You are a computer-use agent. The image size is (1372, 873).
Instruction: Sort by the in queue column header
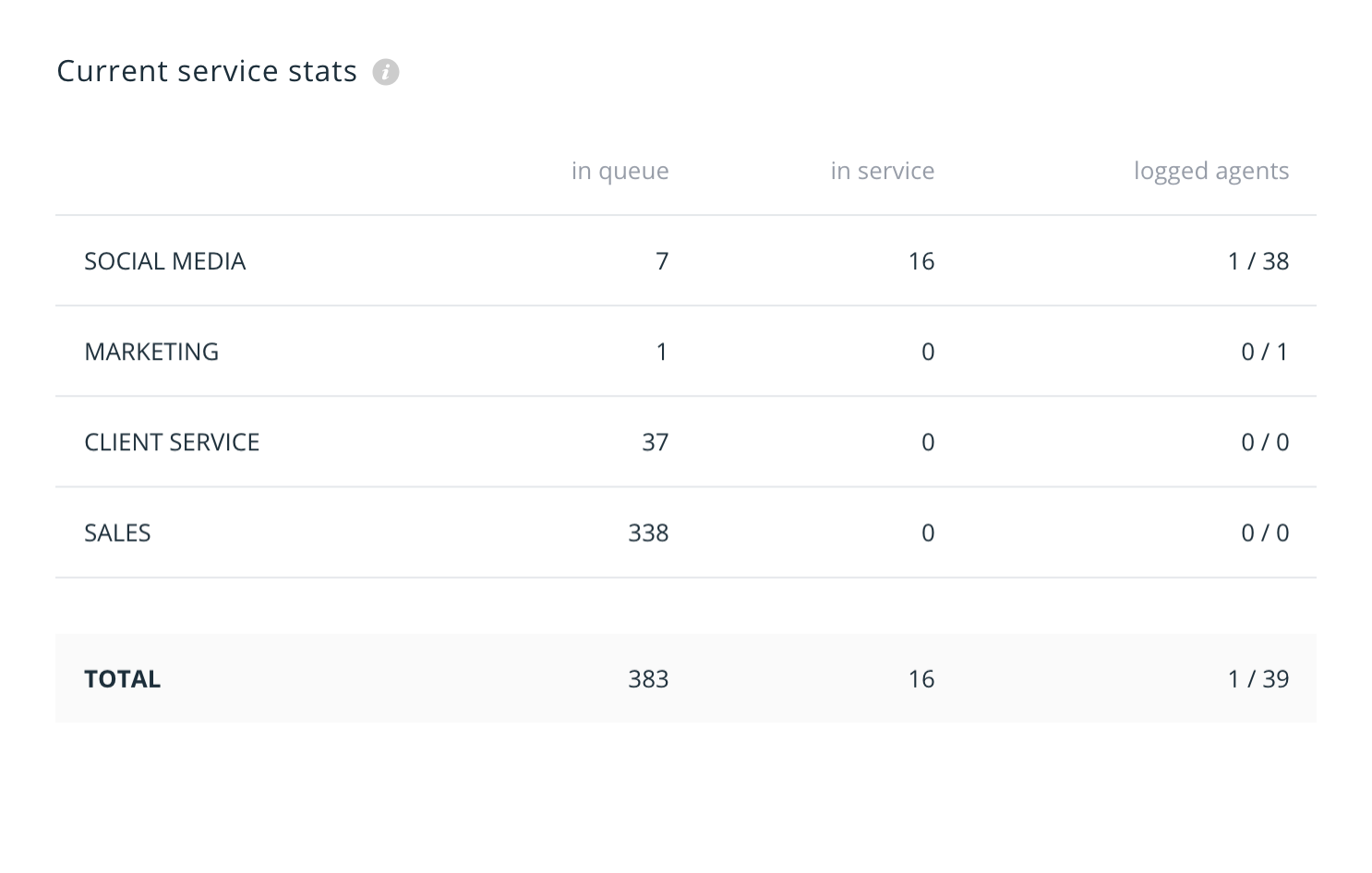(620, 171)
